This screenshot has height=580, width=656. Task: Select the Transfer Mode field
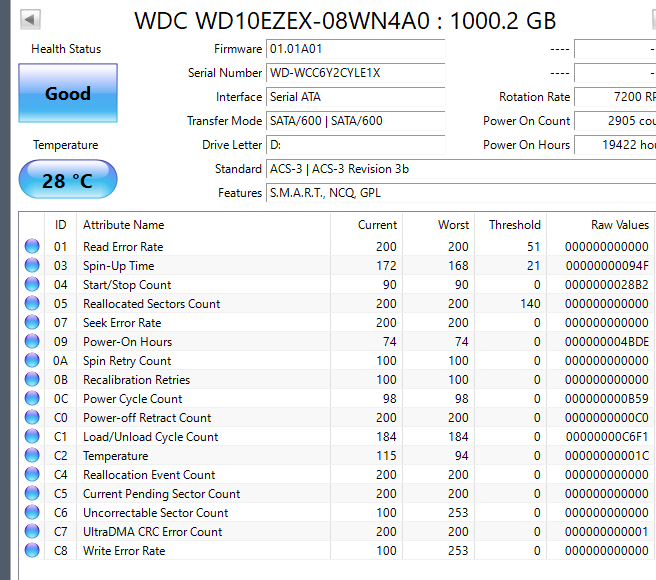[x=355, y=121]
